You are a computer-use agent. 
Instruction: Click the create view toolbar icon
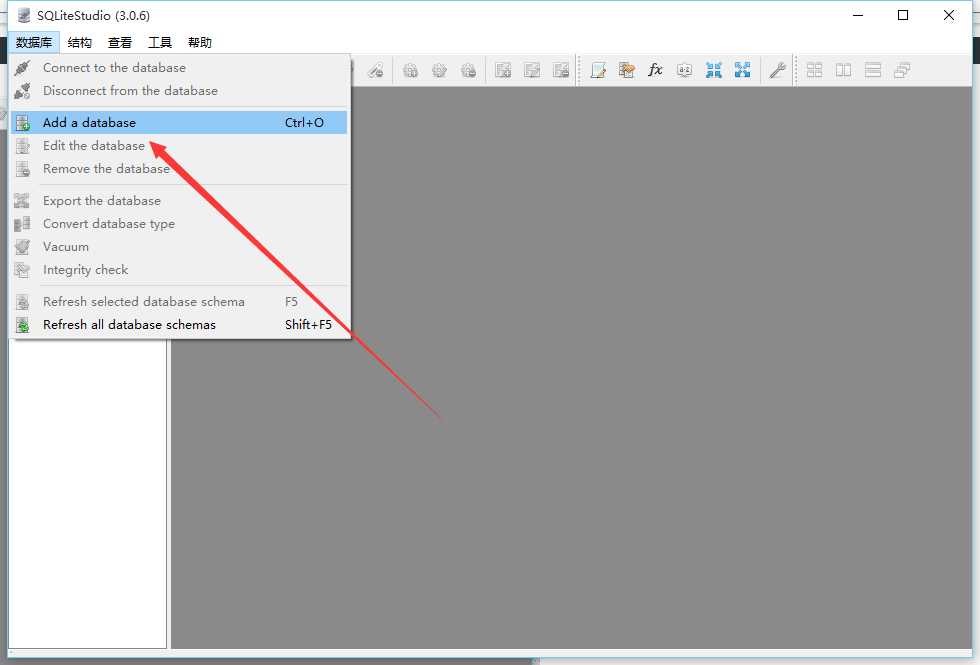click(x=503, y=70)
